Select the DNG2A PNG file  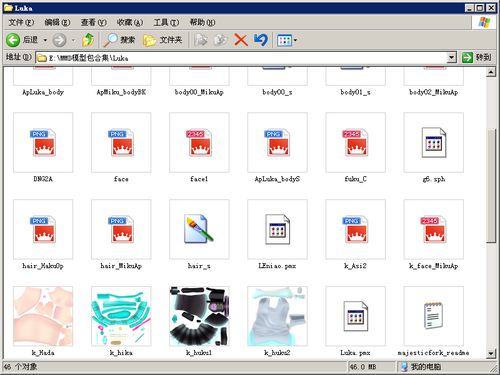pyautogui.click(x=43, y=142)
